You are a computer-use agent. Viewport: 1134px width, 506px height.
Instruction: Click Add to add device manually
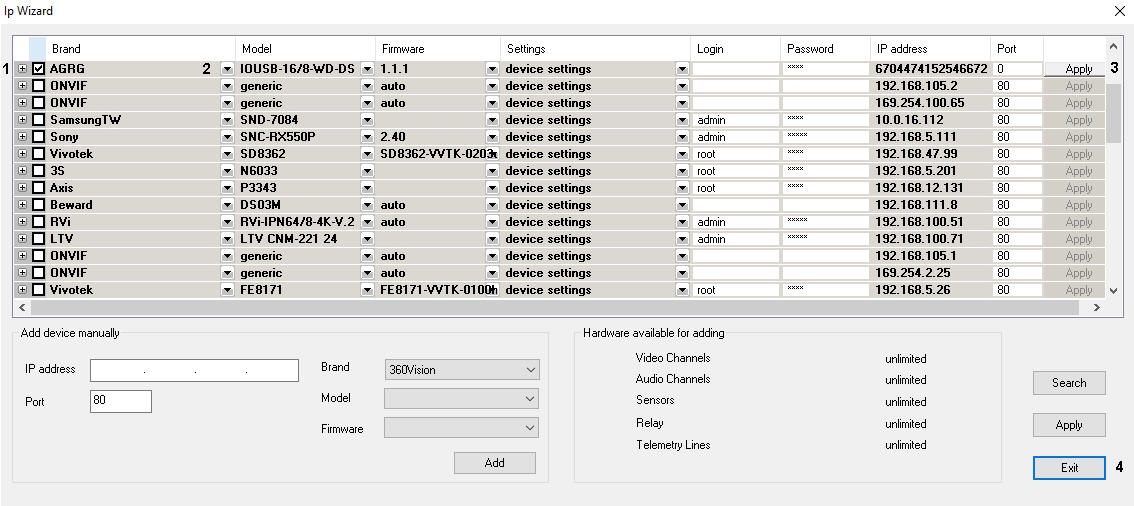click(494, 463)
